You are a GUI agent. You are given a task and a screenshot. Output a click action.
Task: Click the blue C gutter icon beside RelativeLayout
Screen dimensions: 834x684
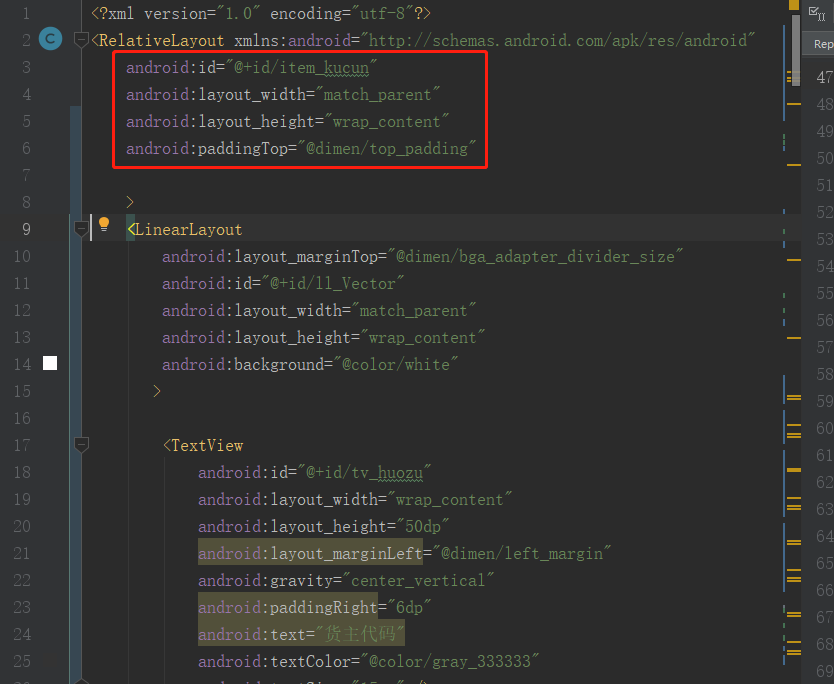pyautogui.click(x=50, y=37)
